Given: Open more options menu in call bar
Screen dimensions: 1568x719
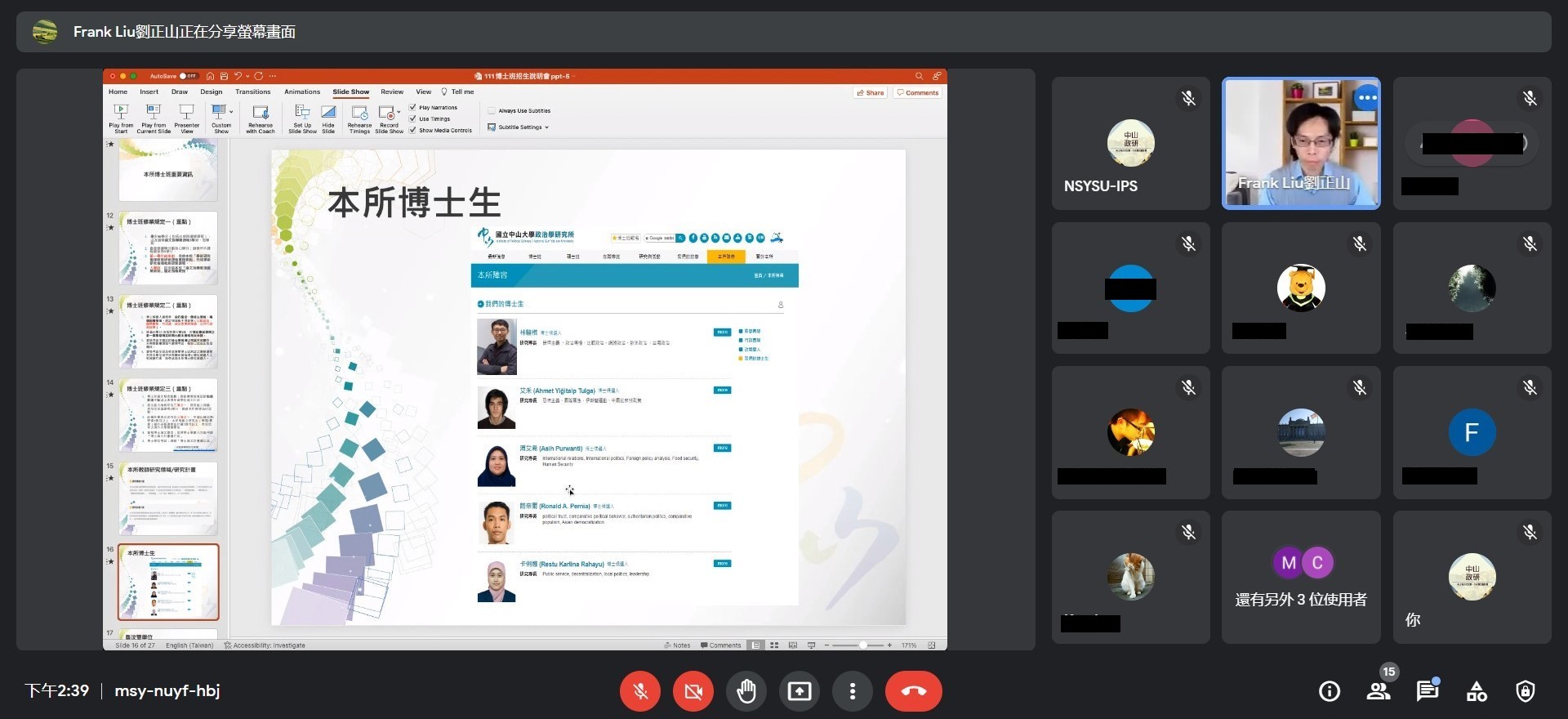Looking at the screenshot, I should coord(853,691).
